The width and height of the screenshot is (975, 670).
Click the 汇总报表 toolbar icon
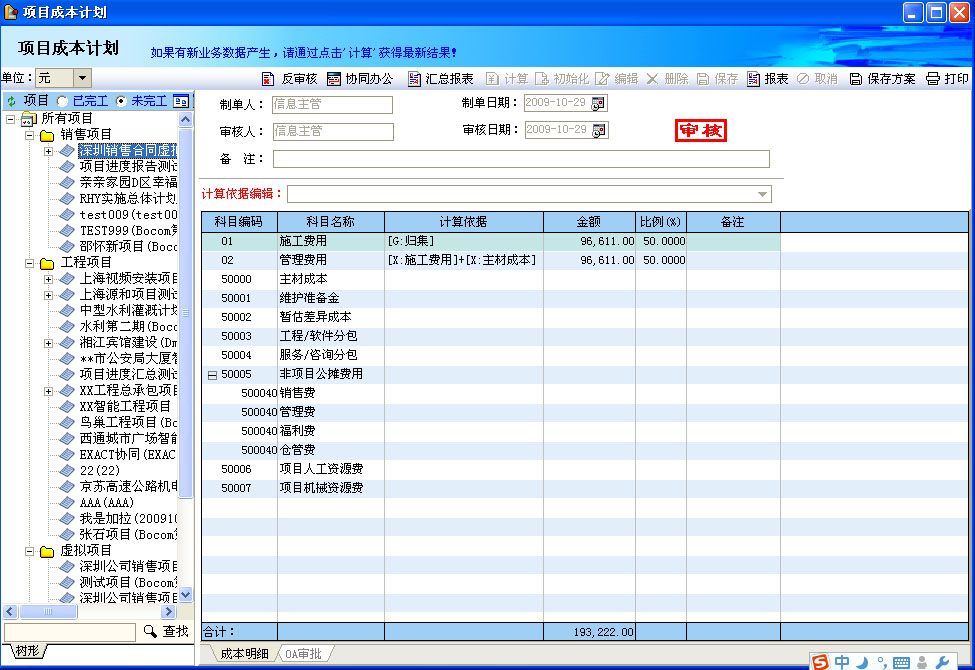pyautogui.click(x=414, y=79)
